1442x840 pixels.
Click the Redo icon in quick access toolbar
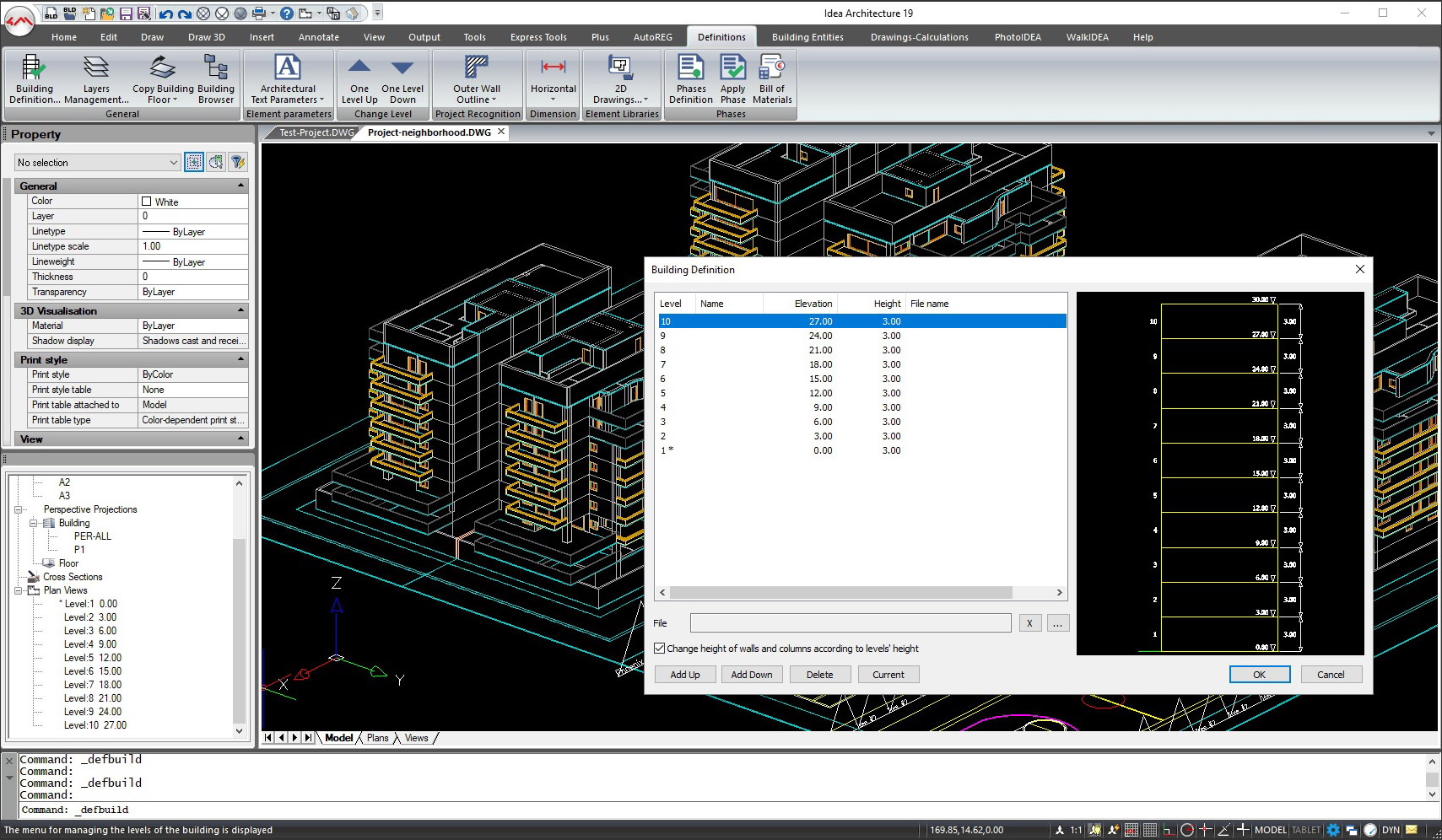(x=184, y=13)
